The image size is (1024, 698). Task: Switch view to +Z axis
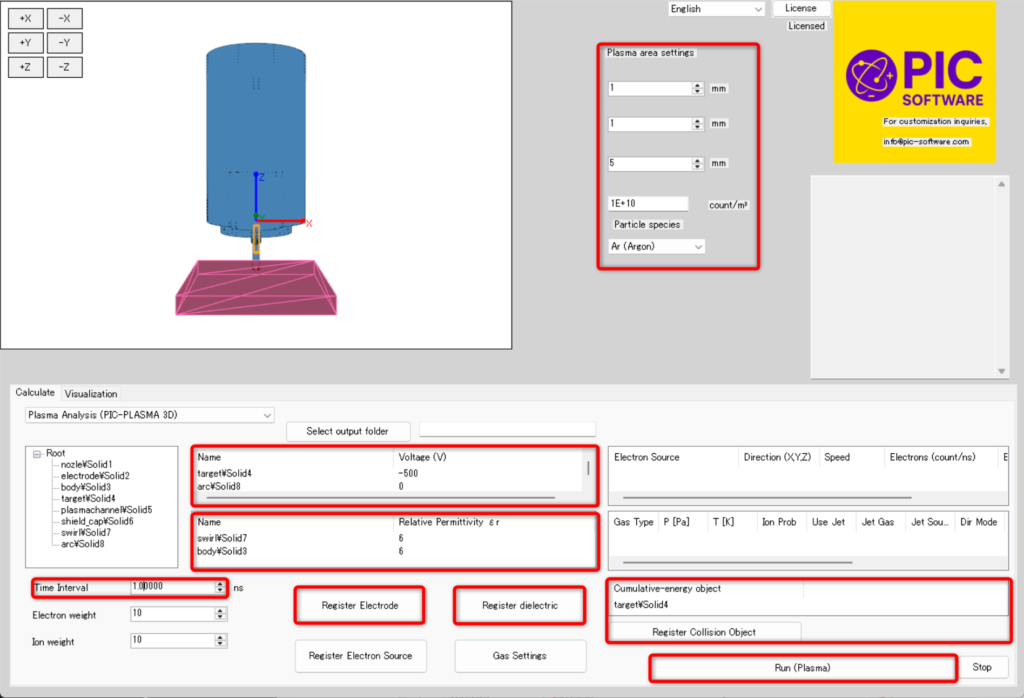[x=25, y=67]
